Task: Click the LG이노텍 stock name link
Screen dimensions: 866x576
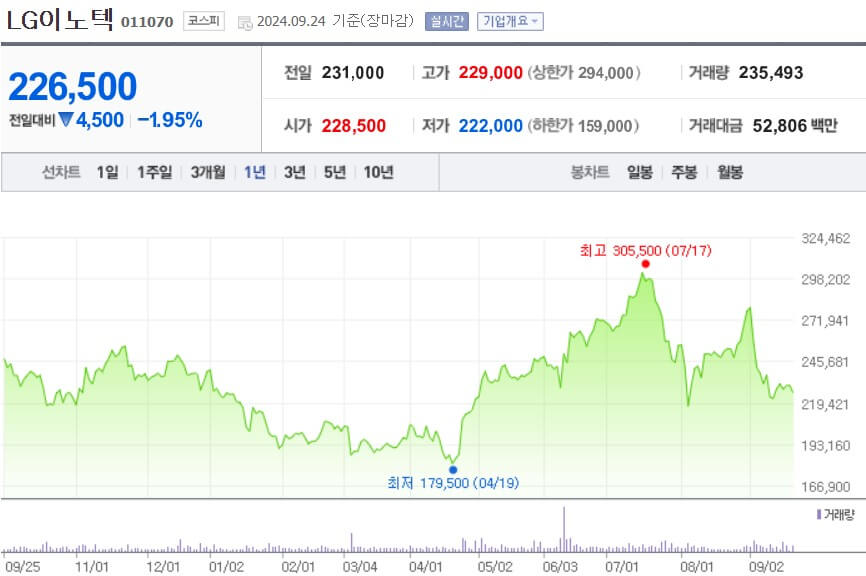Action: pyautogui.click(x=60, y=21)
